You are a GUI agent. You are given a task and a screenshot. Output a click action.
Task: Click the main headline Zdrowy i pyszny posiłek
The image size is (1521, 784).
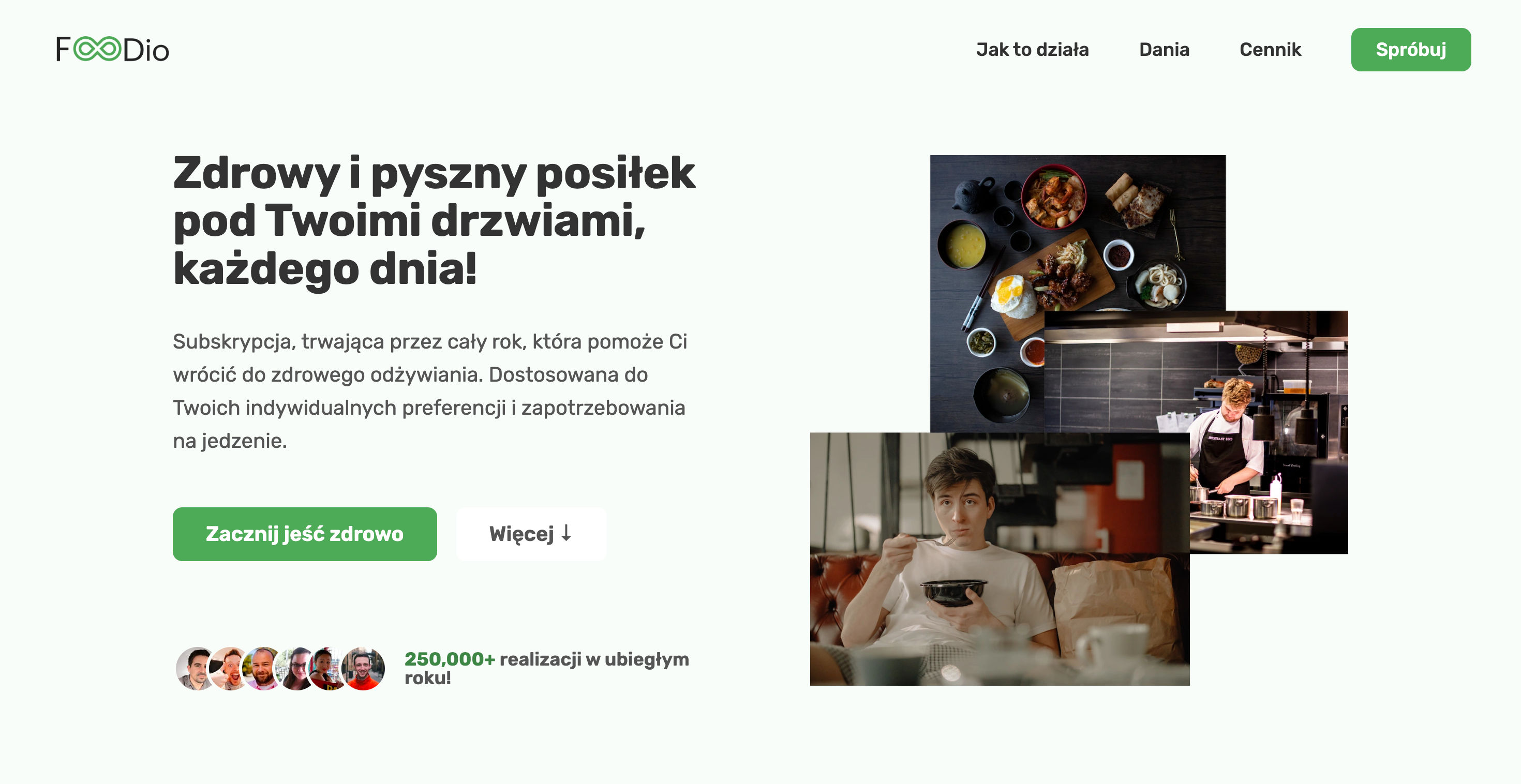pyautogui.click(x=435, y=220)
